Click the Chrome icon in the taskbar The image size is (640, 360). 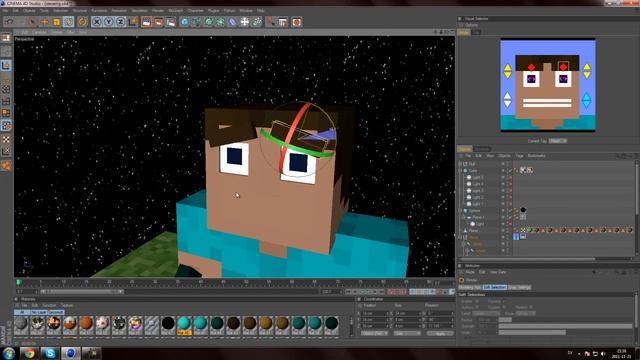(29, 353)
